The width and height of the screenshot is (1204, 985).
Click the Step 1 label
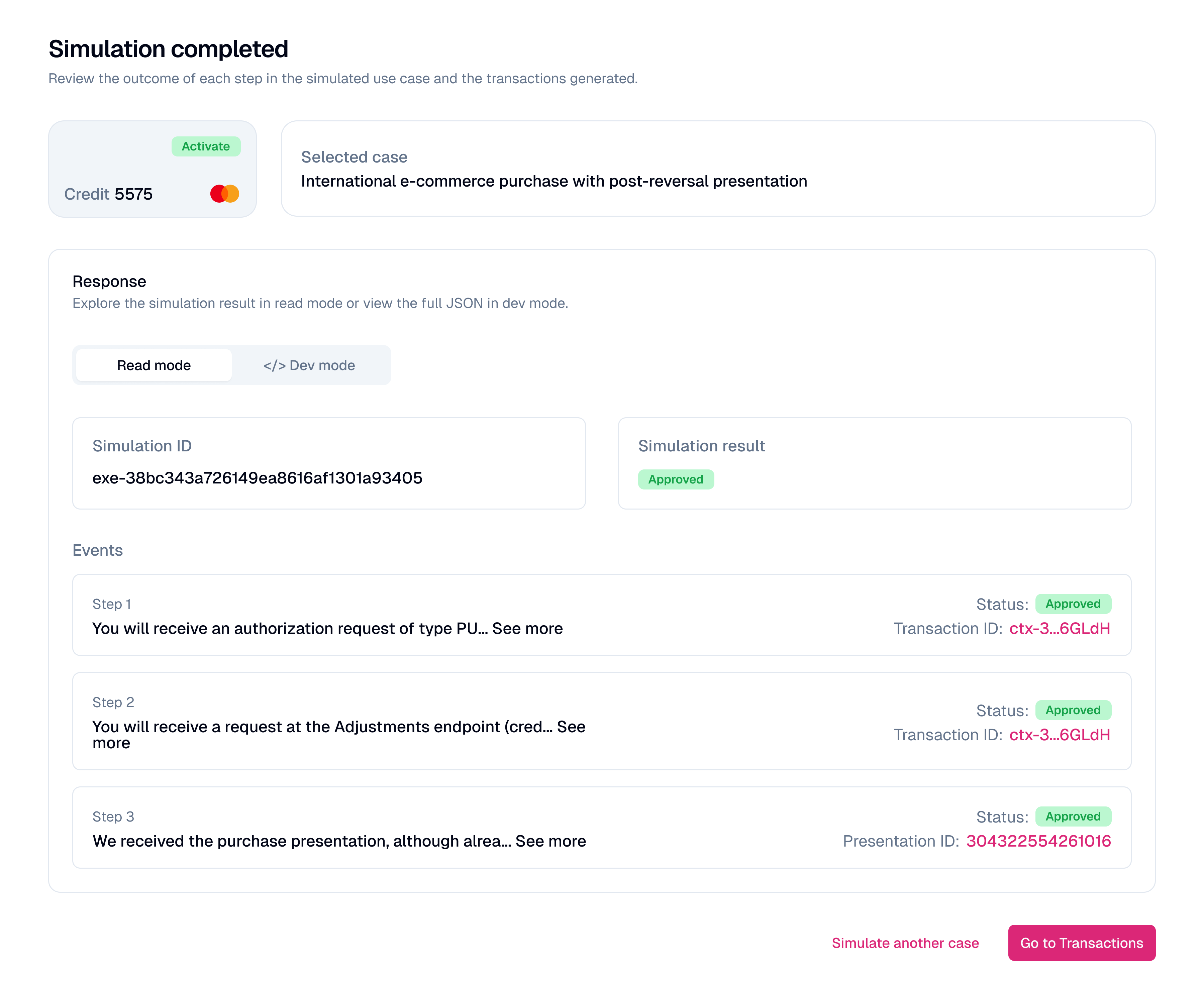(x=112, y=604)
